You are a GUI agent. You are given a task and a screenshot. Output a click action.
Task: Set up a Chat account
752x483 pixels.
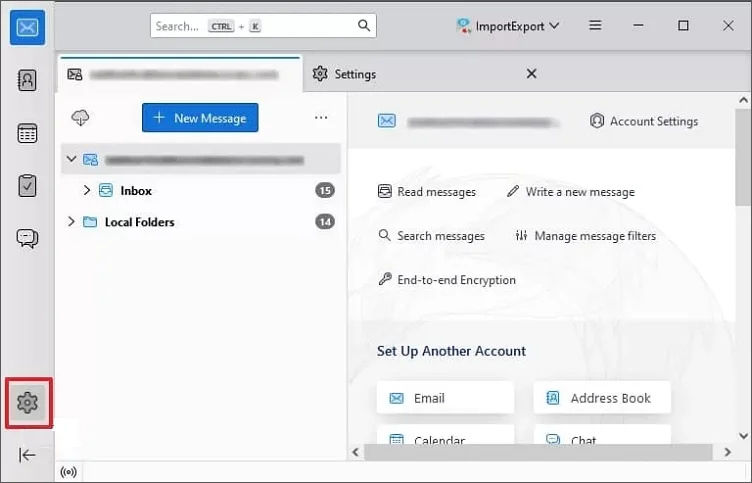click(602, 436)
